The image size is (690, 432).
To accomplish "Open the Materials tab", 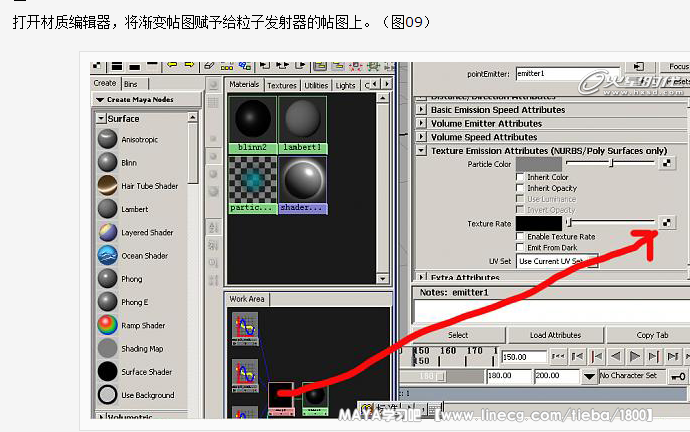I will click(244, 84).
